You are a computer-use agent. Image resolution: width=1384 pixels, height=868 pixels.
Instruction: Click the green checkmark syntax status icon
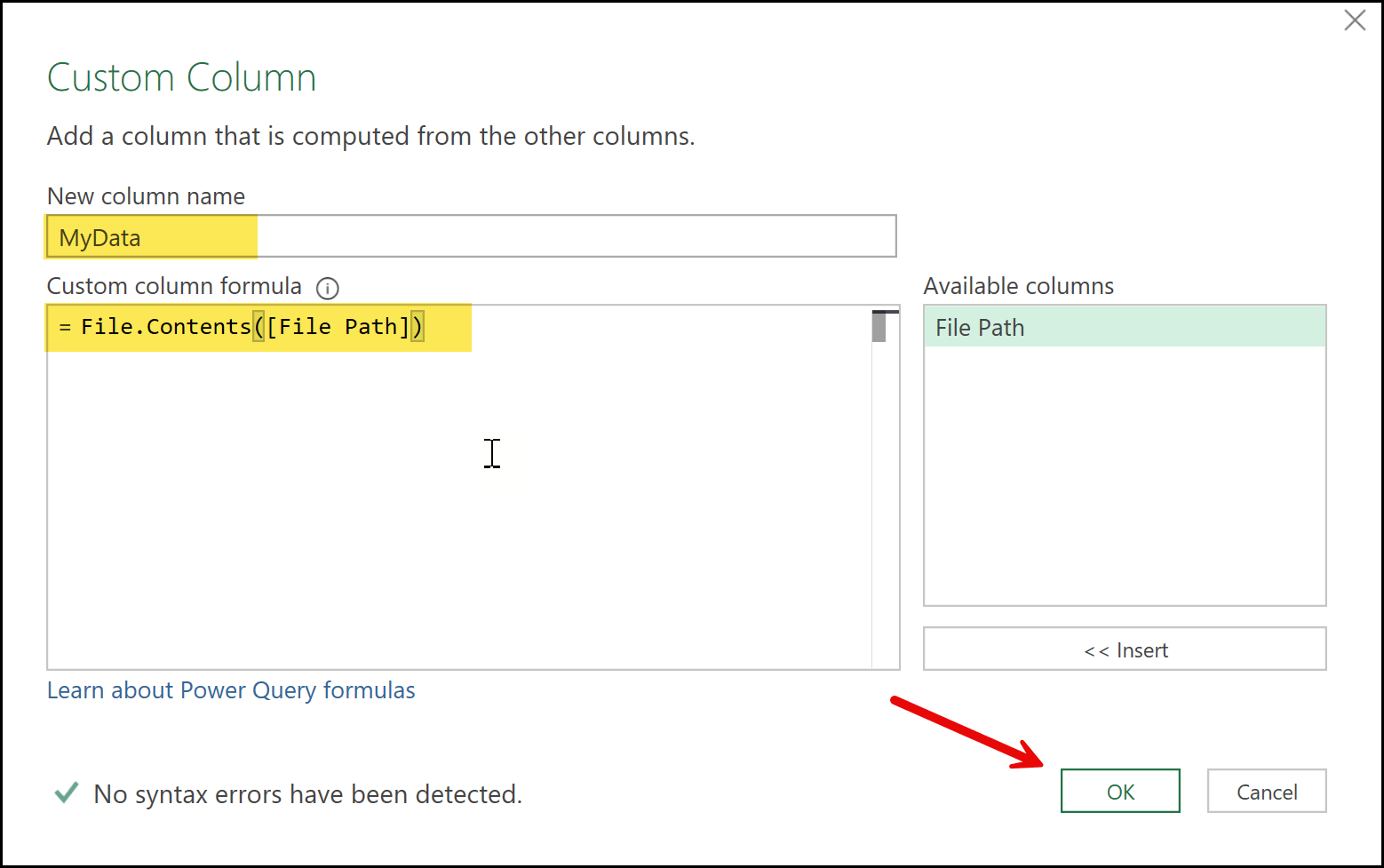point(67,792)
